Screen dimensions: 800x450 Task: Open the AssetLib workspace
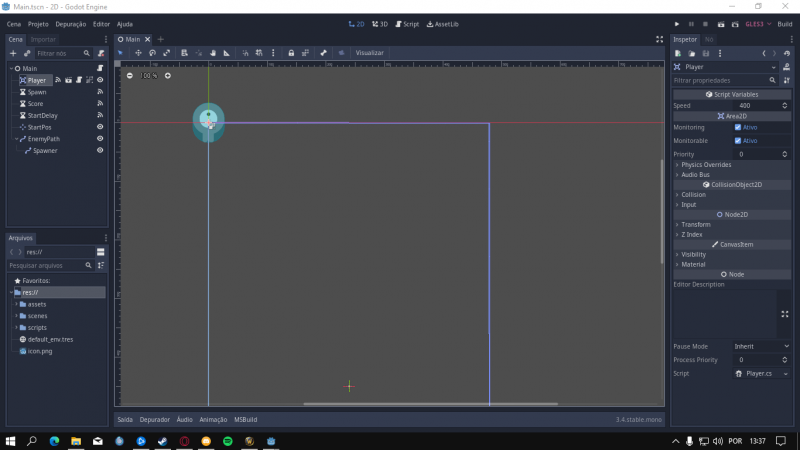coord(443,23)
